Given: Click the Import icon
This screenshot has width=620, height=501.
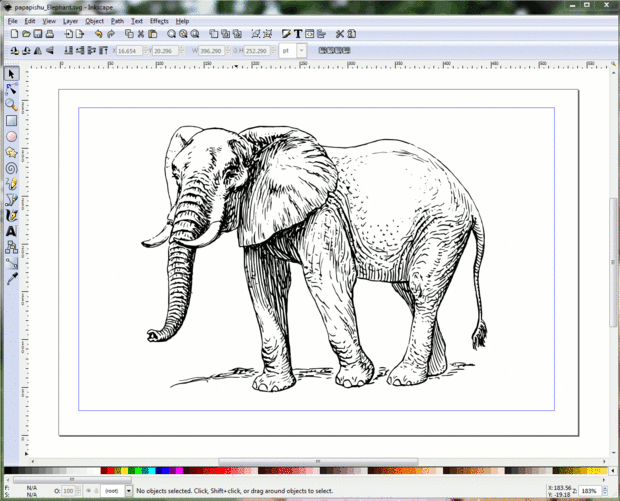Looking at the screenshot, I should [68, 34].
